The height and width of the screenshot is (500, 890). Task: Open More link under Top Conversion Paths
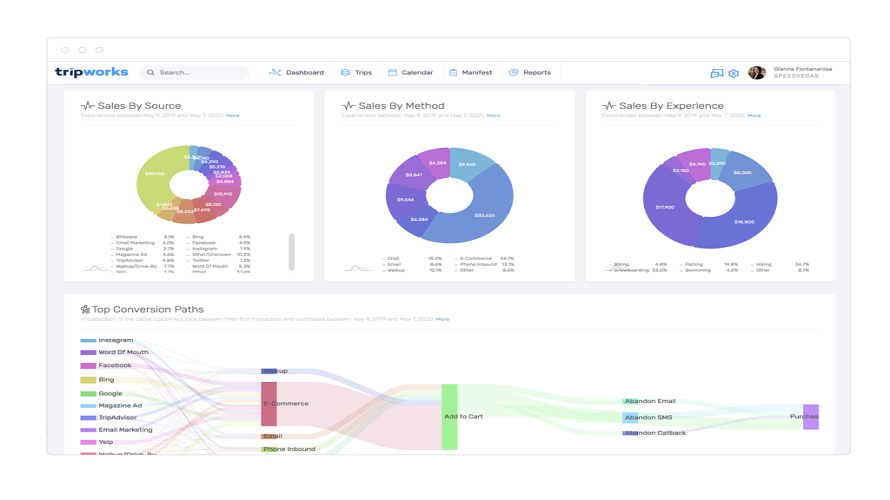point(442,319)
